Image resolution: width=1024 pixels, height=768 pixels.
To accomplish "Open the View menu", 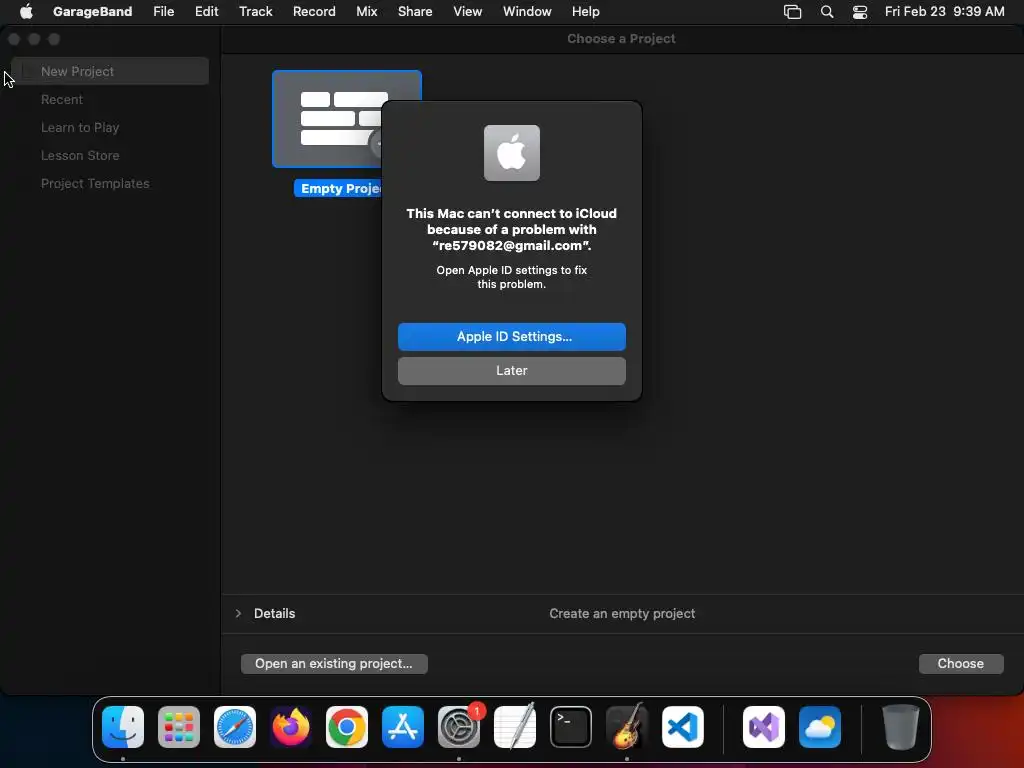I will tap(468, 12).
